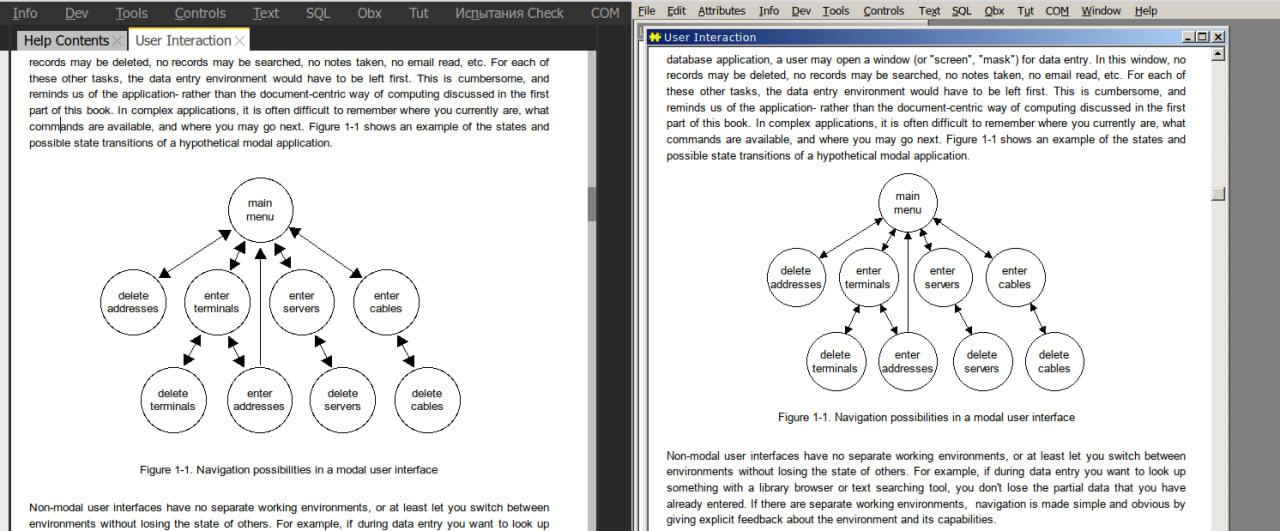The width and height of the screenshot is (1280, 531).
Task: Open the Controls menu in dark left menu bar
Action: pyautogui.click(x=200, y=13)
